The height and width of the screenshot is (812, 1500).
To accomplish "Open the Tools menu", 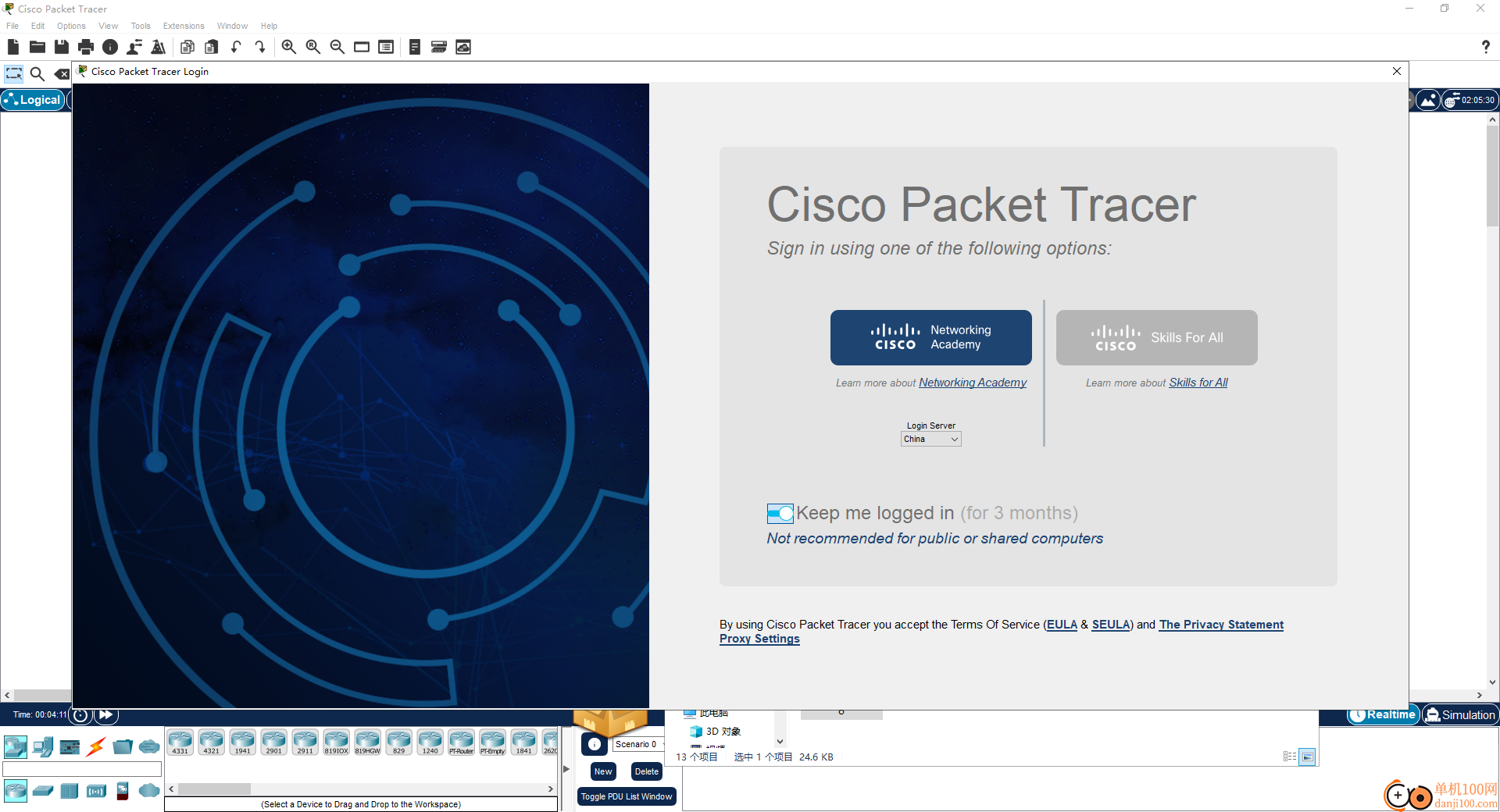I will (x=141, y=26).
